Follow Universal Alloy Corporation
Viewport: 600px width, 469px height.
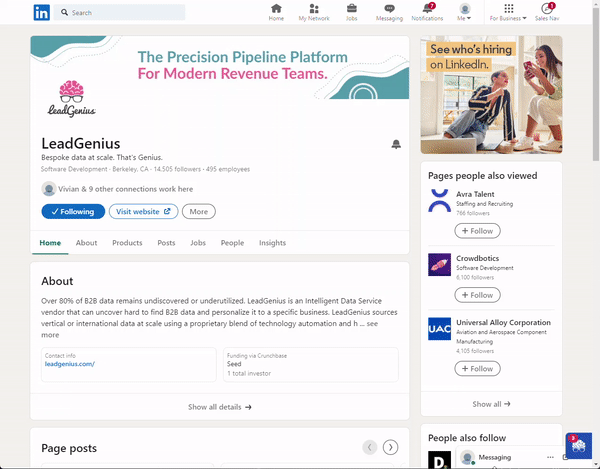pos(477,369)
